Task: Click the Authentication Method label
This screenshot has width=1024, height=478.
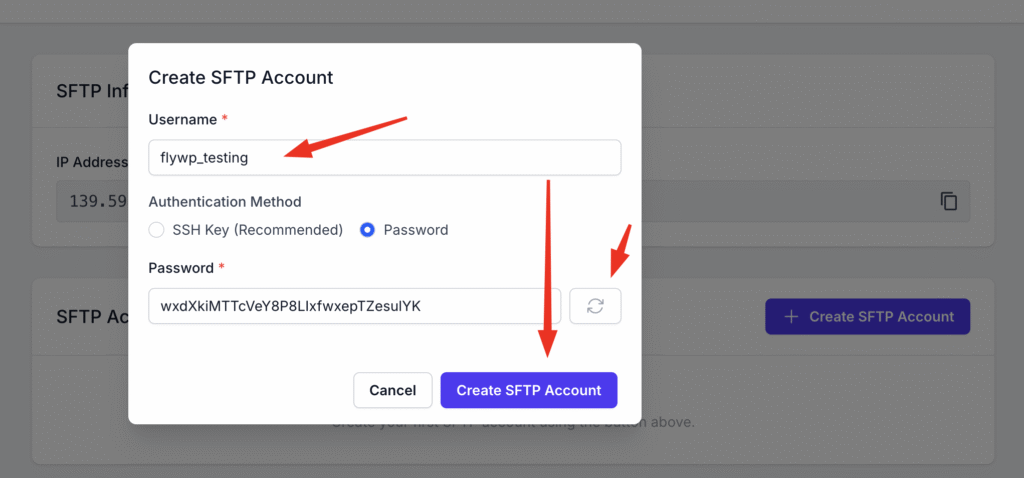Action: tap(225, 202)
